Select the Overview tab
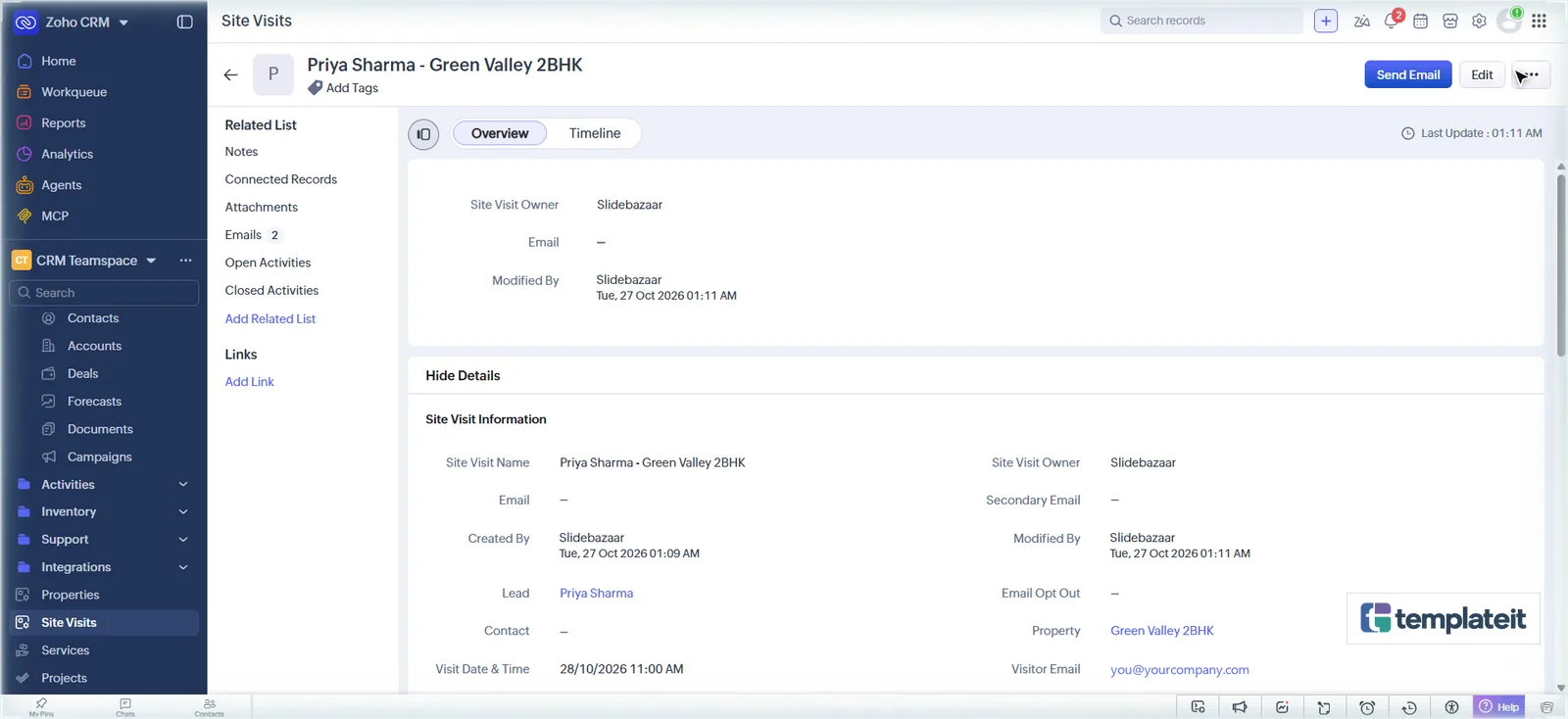Image resolution: width=1568 pixels, height=719 pixels. point(500,133)
